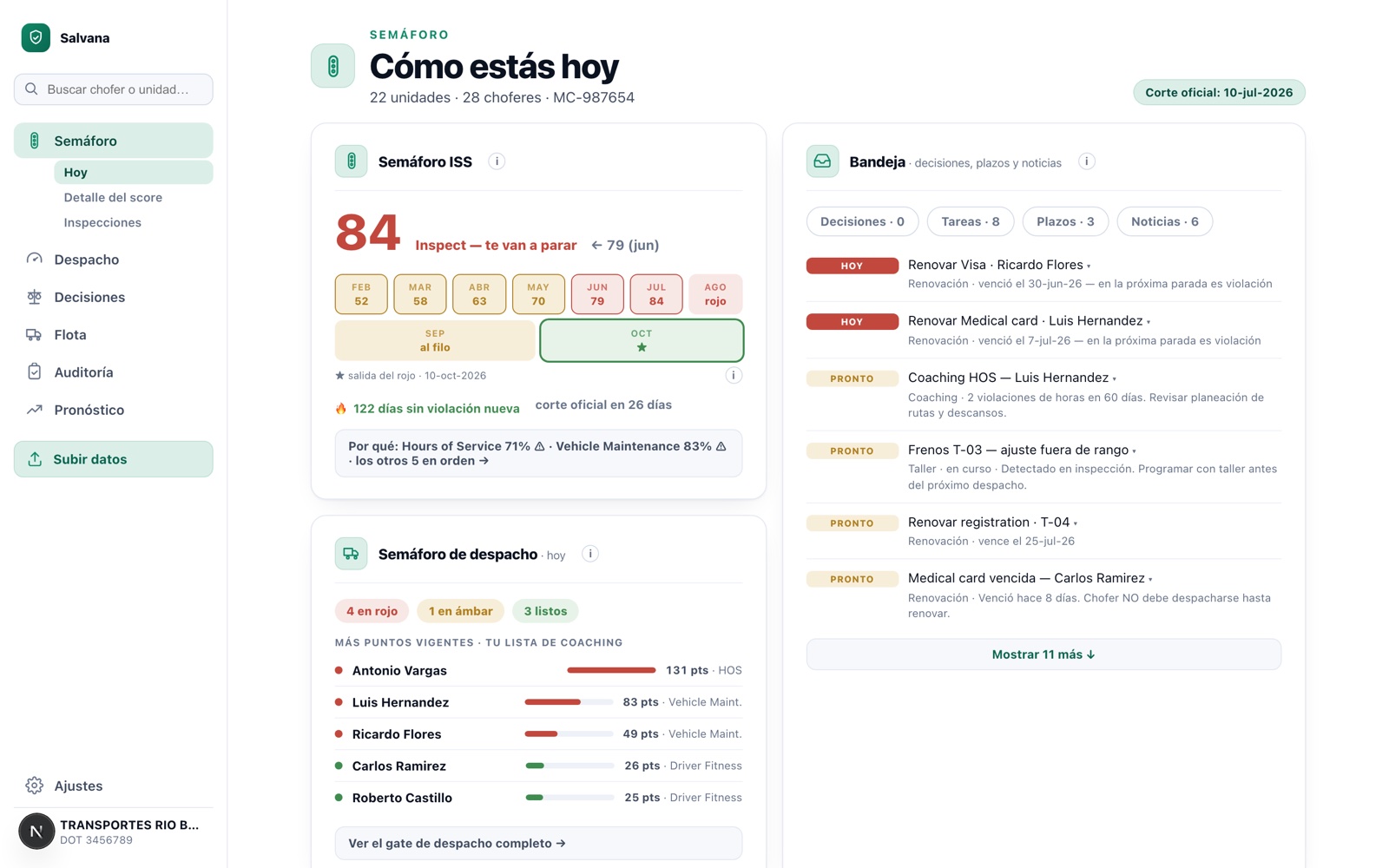Click the Auditoría clipboard icon
1389x868 pixels.
coord(35,372)
